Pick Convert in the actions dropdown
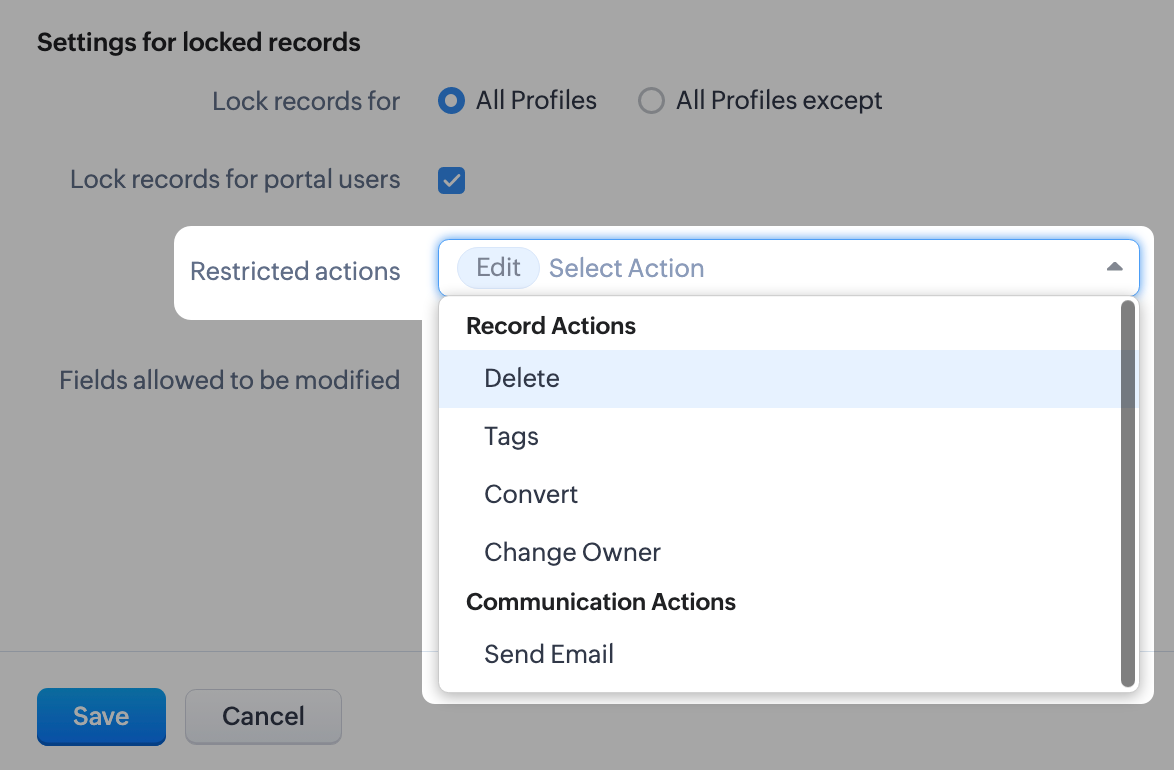This screenshot has height=770, width=1174. tap(531, 495)
